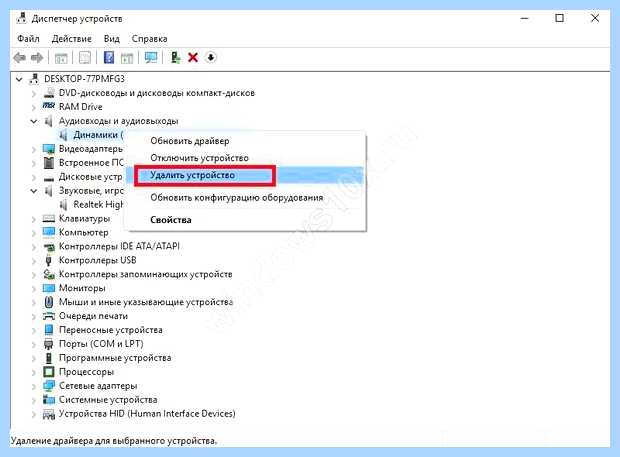620x457 pixels.
Task: Select the Realtek High device row
Action: (x=91, y=205)
